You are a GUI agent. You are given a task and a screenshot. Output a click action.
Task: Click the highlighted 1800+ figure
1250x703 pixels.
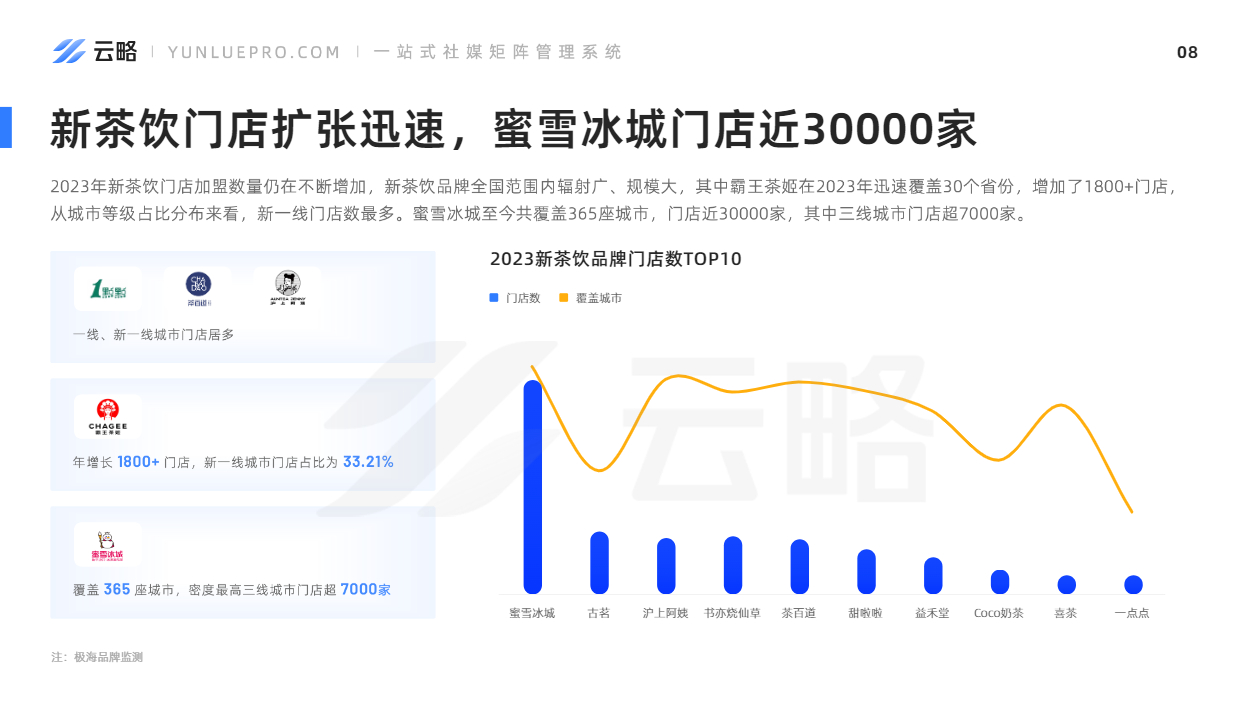tap(138, 462)
